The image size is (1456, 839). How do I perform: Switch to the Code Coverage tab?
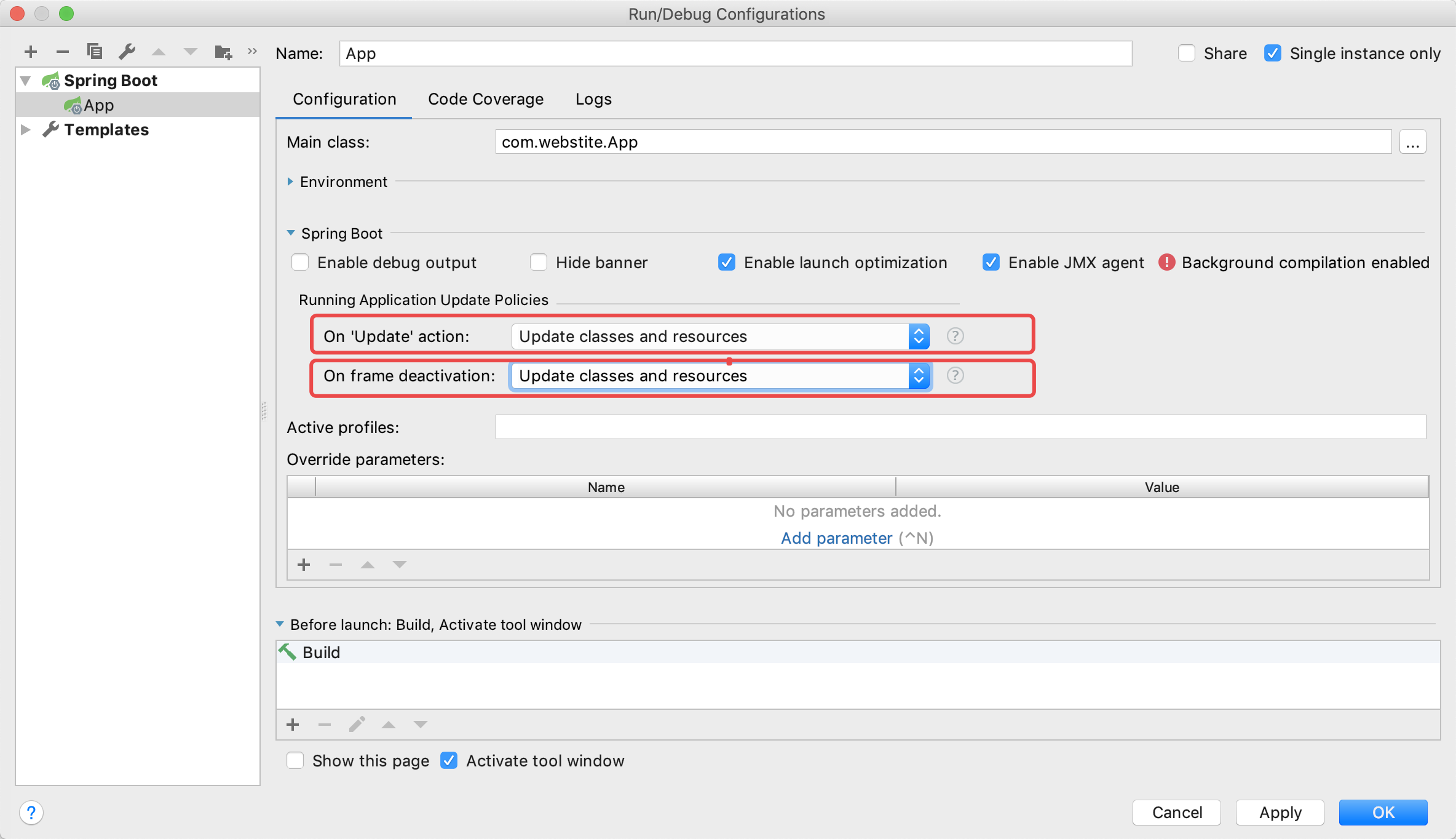click(x=485, y=99)
